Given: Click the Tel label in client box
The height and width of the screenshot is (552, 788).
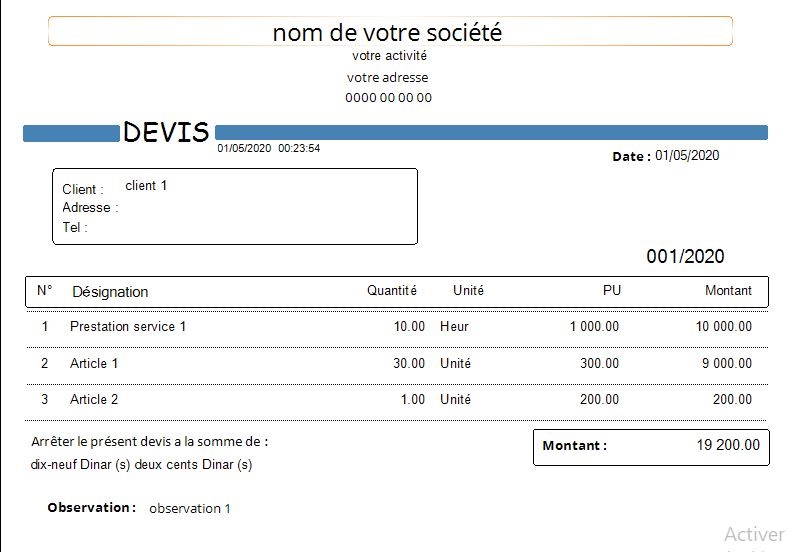Looking at the screenshot, I should click(75, 227).
